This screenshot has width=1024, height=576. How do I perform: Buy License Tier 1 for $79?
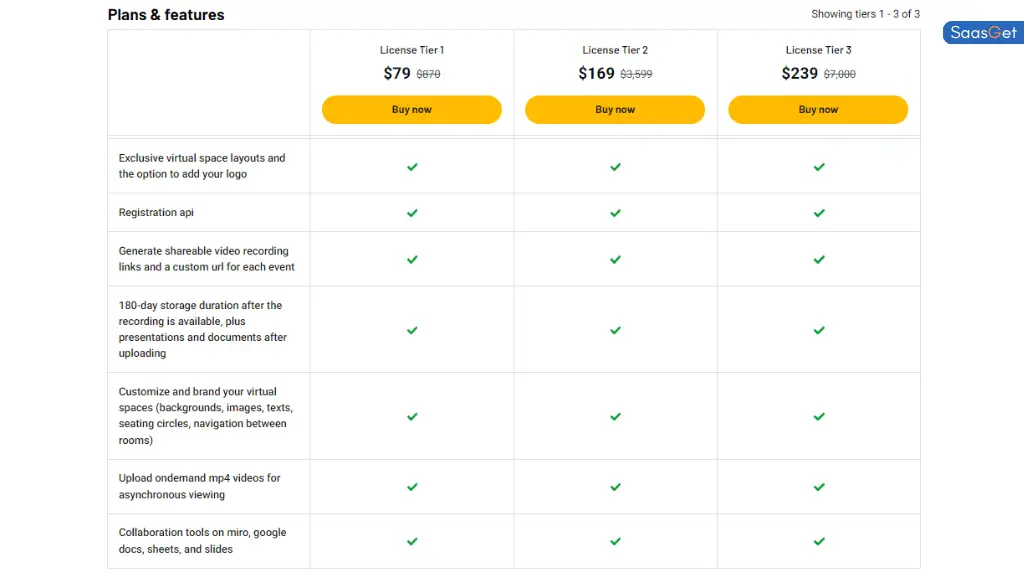(411, 110)
